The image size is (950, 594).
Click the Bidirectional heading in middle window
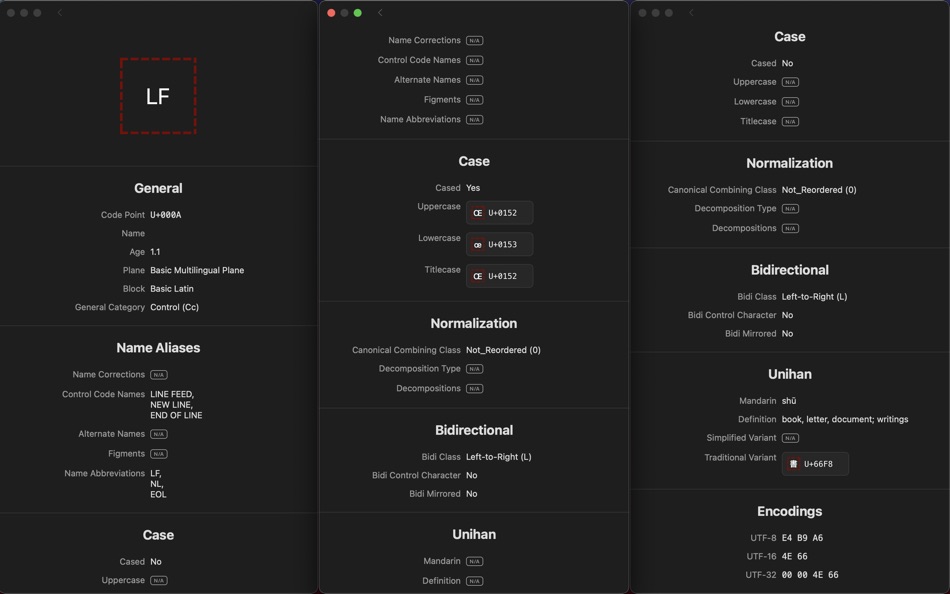pos(474,430)
